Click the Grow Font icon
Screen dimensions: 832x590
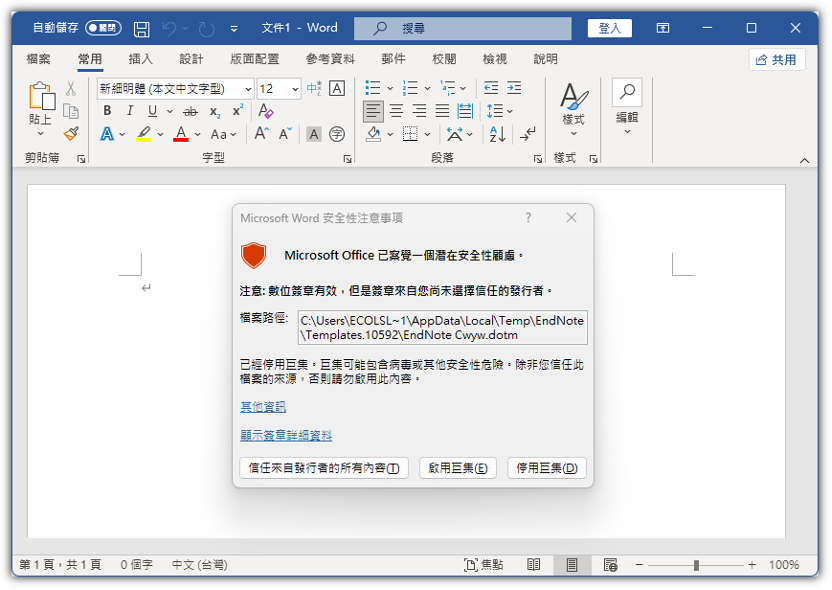tap(262, 134)
